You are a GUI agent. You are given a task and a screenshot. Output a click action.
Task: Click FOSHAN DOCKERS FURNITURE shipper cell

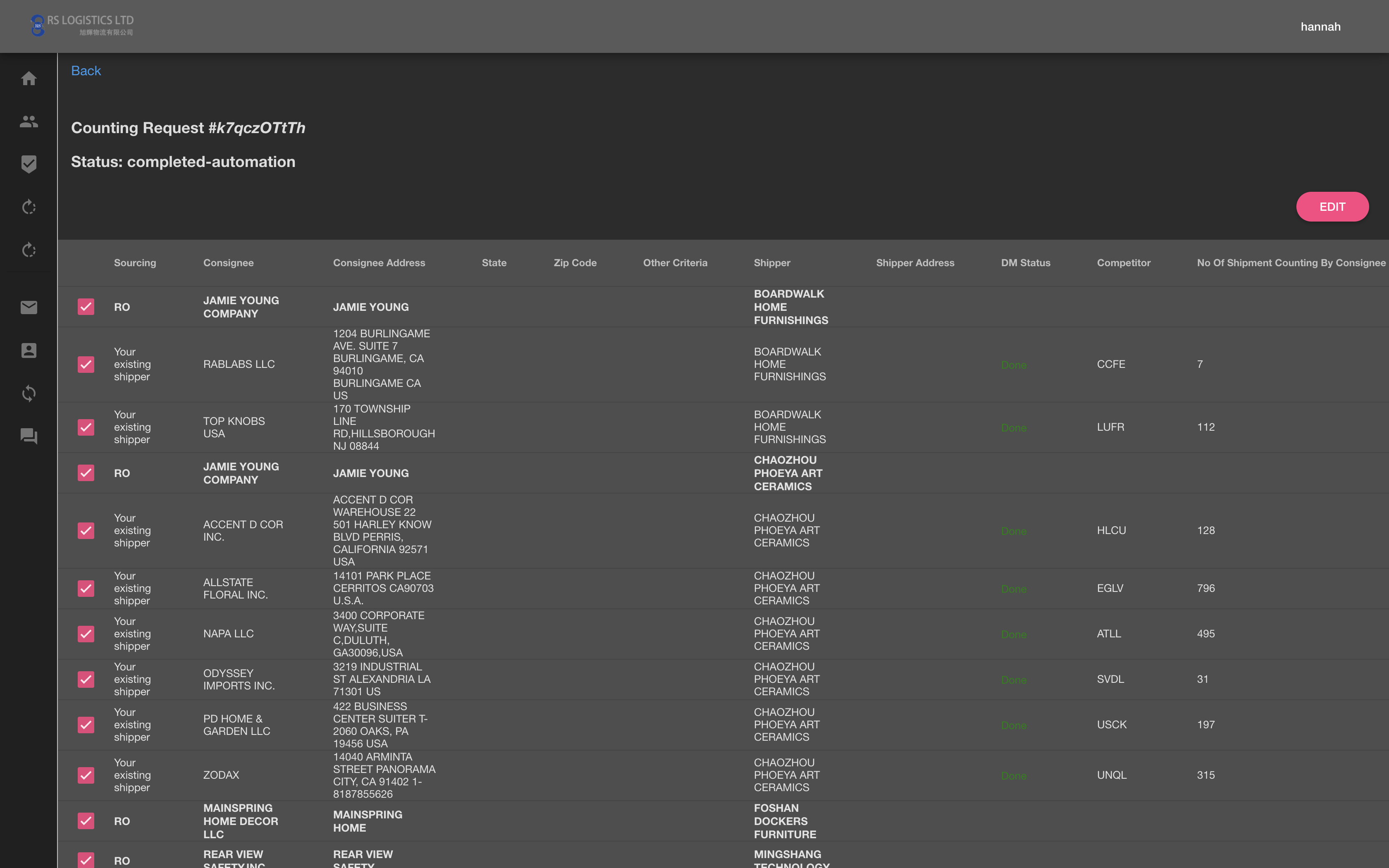coord(785,821)
